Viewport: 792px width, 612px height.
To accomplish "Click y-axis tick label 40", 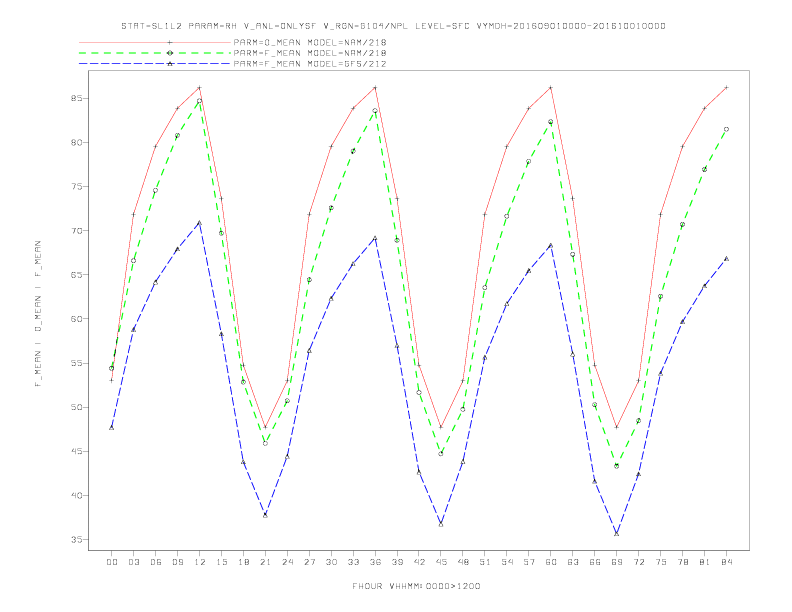I will 77,495.
